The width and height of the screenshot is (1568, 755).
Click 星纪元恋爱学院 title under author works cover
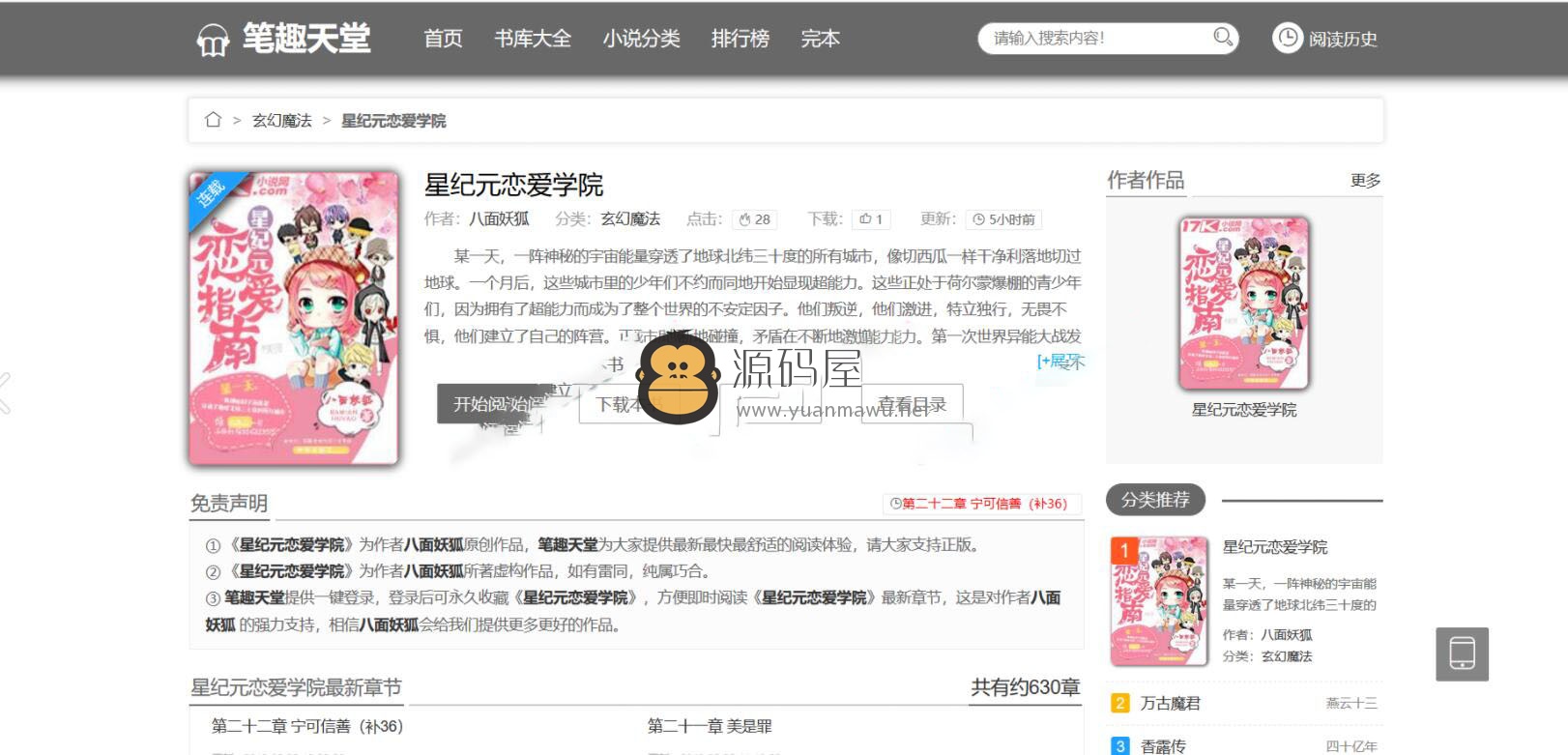pyautogui.click(x=1244, y=410)
